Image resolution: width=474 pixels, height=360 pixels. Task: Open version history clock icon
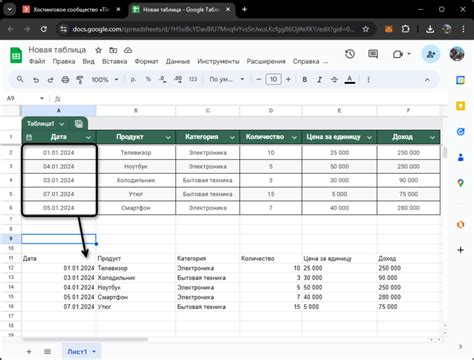(350, 54)
